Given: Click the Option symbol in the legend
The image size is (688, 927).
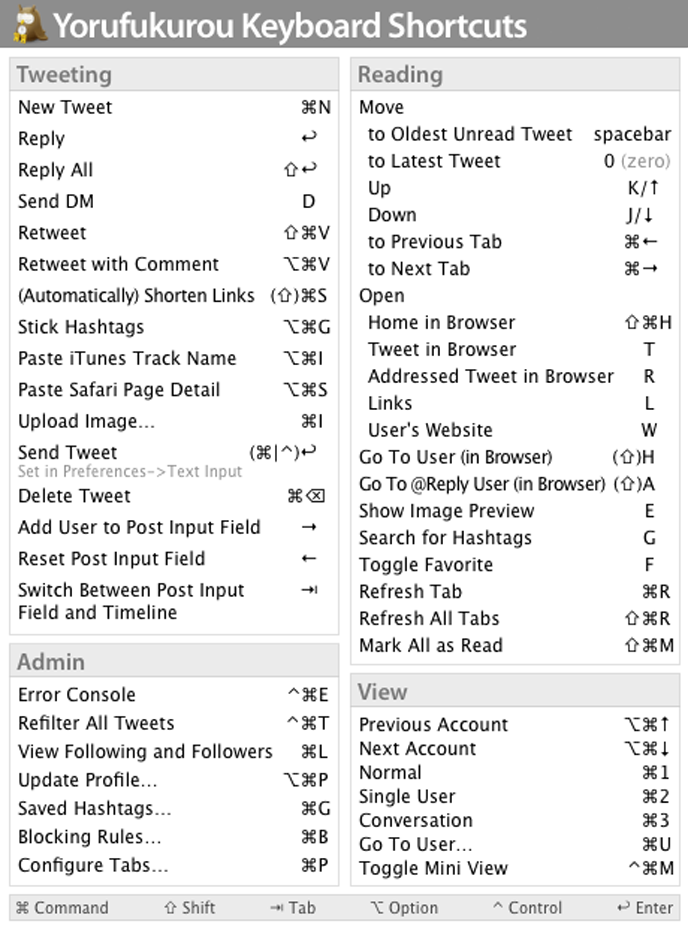Looking at the screenshot, I should click(x=376, y=907).
